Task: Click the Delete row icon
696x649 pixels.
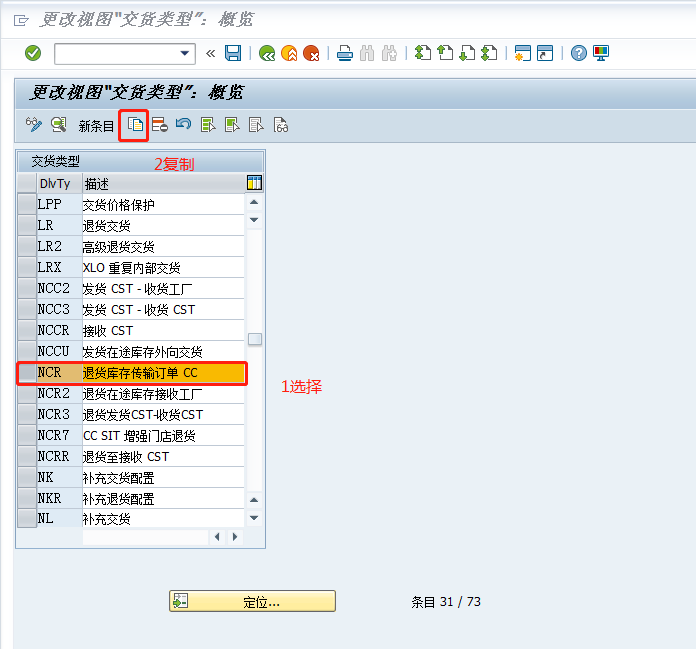Action: (x=160, y=125)
